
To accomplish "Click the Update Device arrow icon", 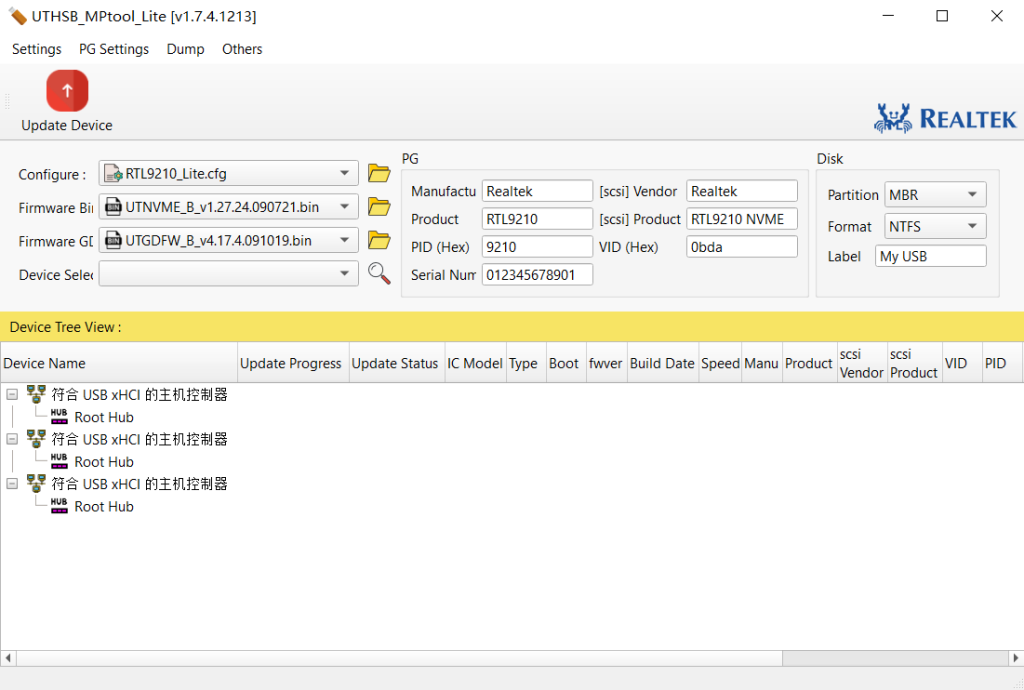I will click(x=66, y=90).
